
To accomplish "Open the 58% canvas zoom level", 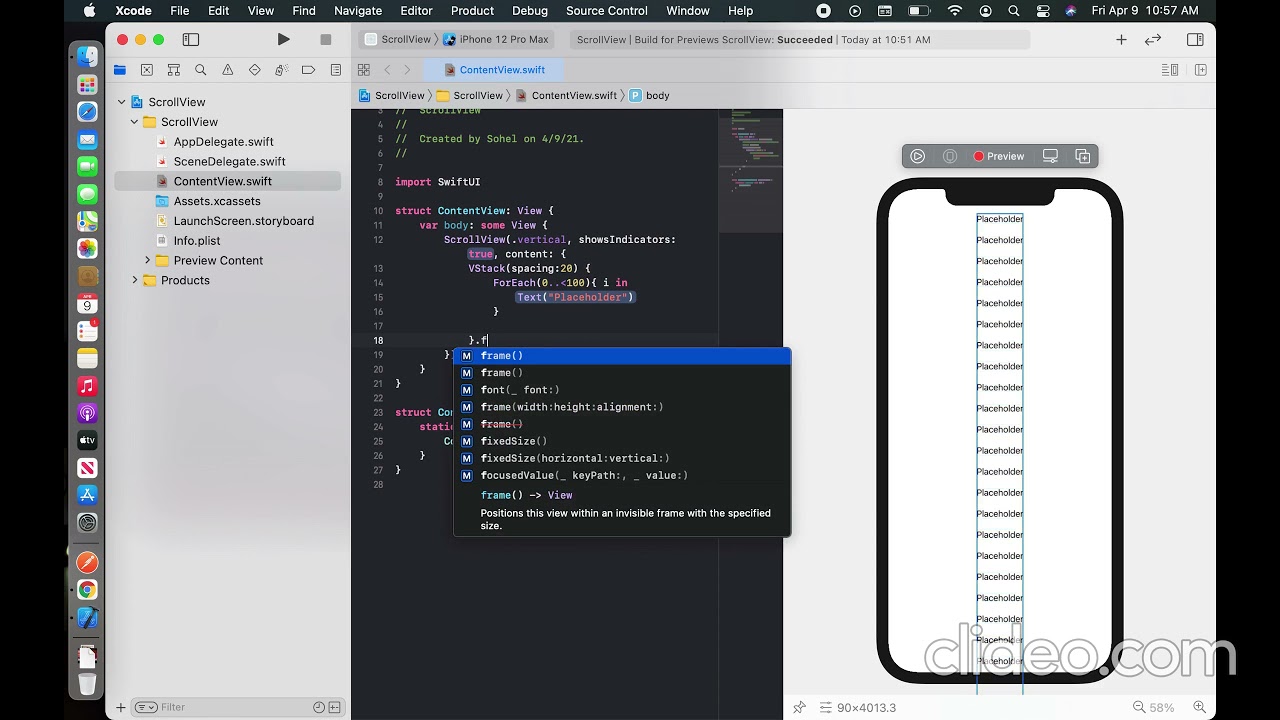I will click(1162, 707).
